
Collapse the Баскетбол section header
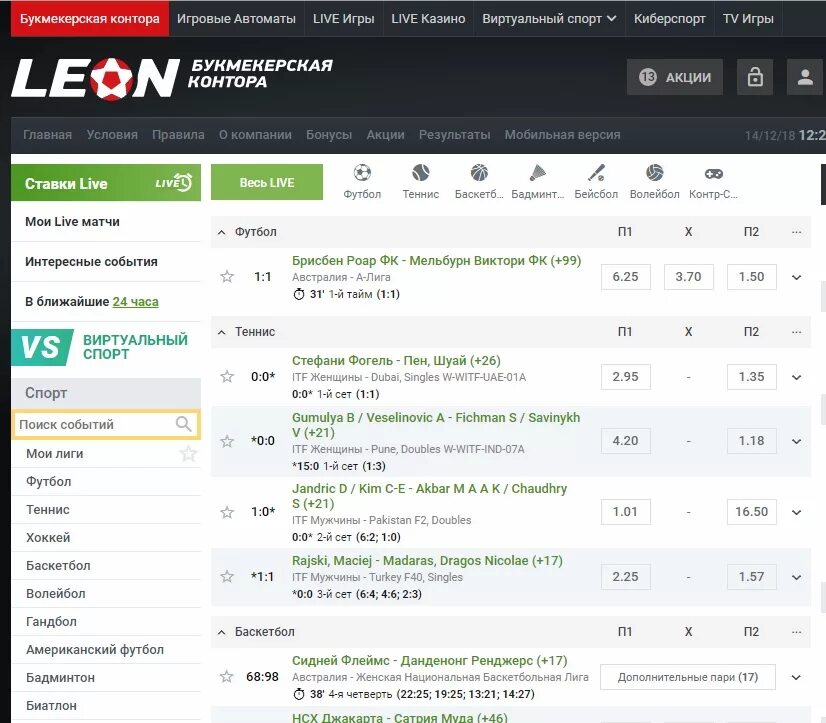pyautogui.click(x=222, y=632)
